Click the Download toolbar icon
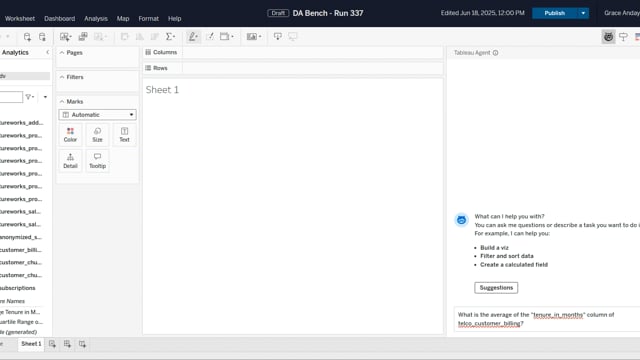640x360 pixels. coord(278,37)
